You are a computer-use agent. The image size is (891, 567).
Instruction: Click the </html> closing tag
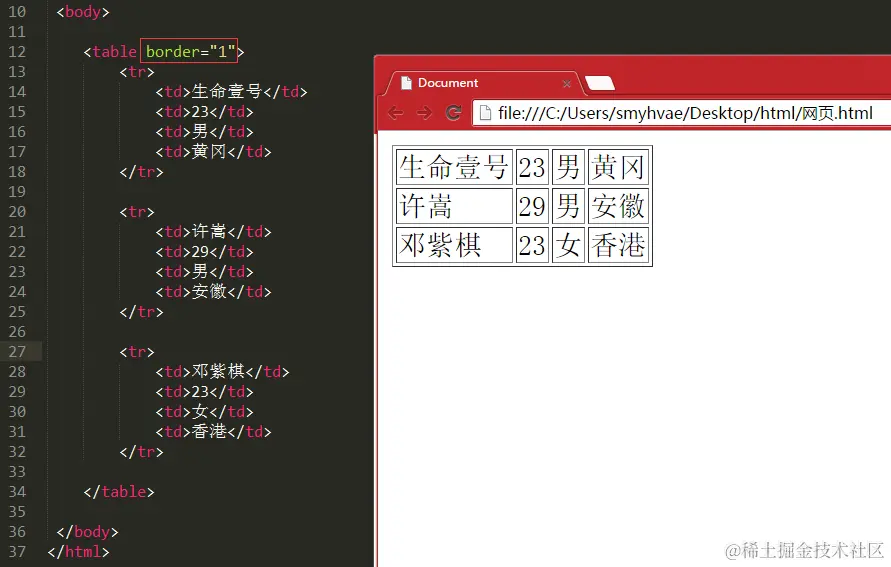[78, 552]
